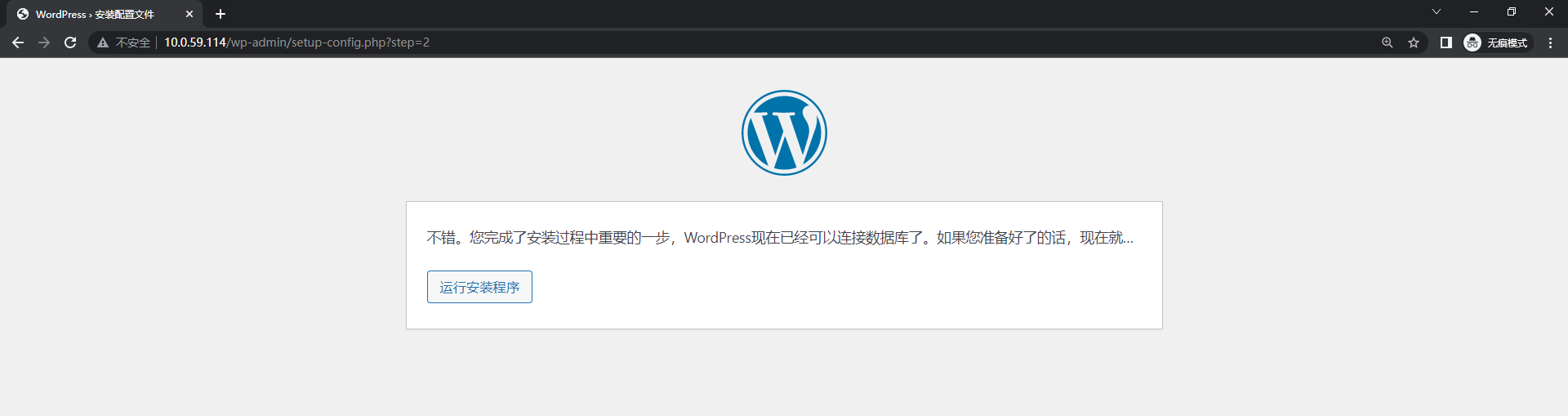This screenshot has width=1568, height=416.
Task: Restore down the browser window
Action: [1512, 11]
